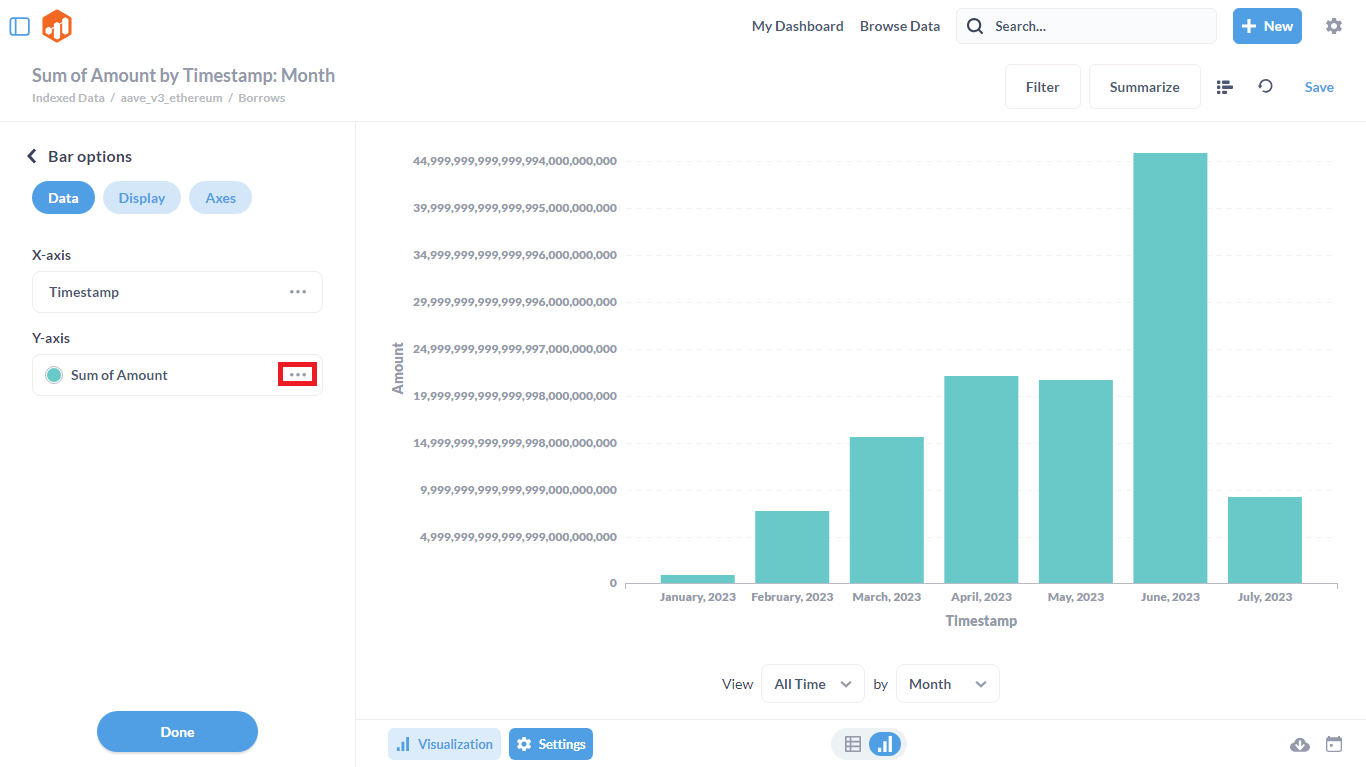Switch to chart view toggle
The width and height of the screenshot is (1366, 767).
(x=884, y=744)
